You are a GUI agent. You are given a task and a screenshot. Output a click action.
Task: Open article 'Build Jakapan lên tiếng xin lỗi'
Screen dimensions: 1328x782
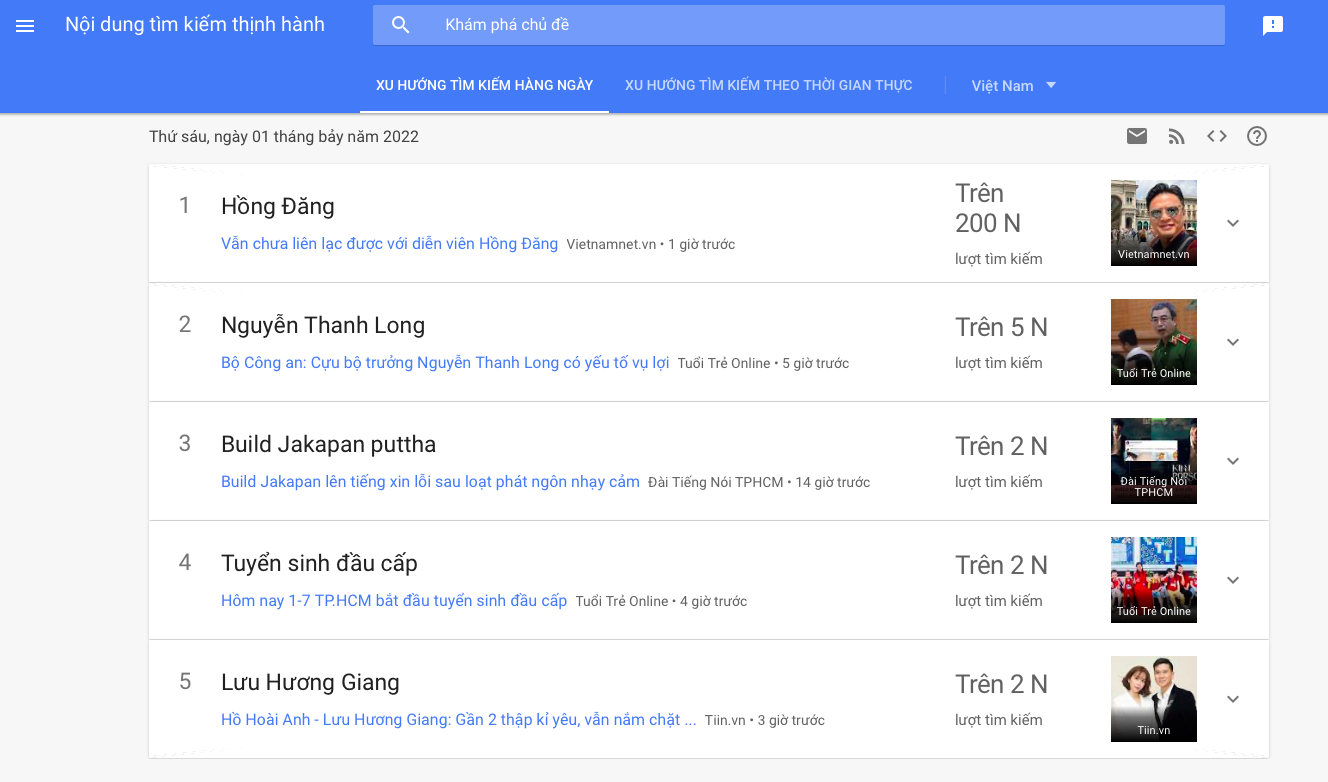coord(430,481)
